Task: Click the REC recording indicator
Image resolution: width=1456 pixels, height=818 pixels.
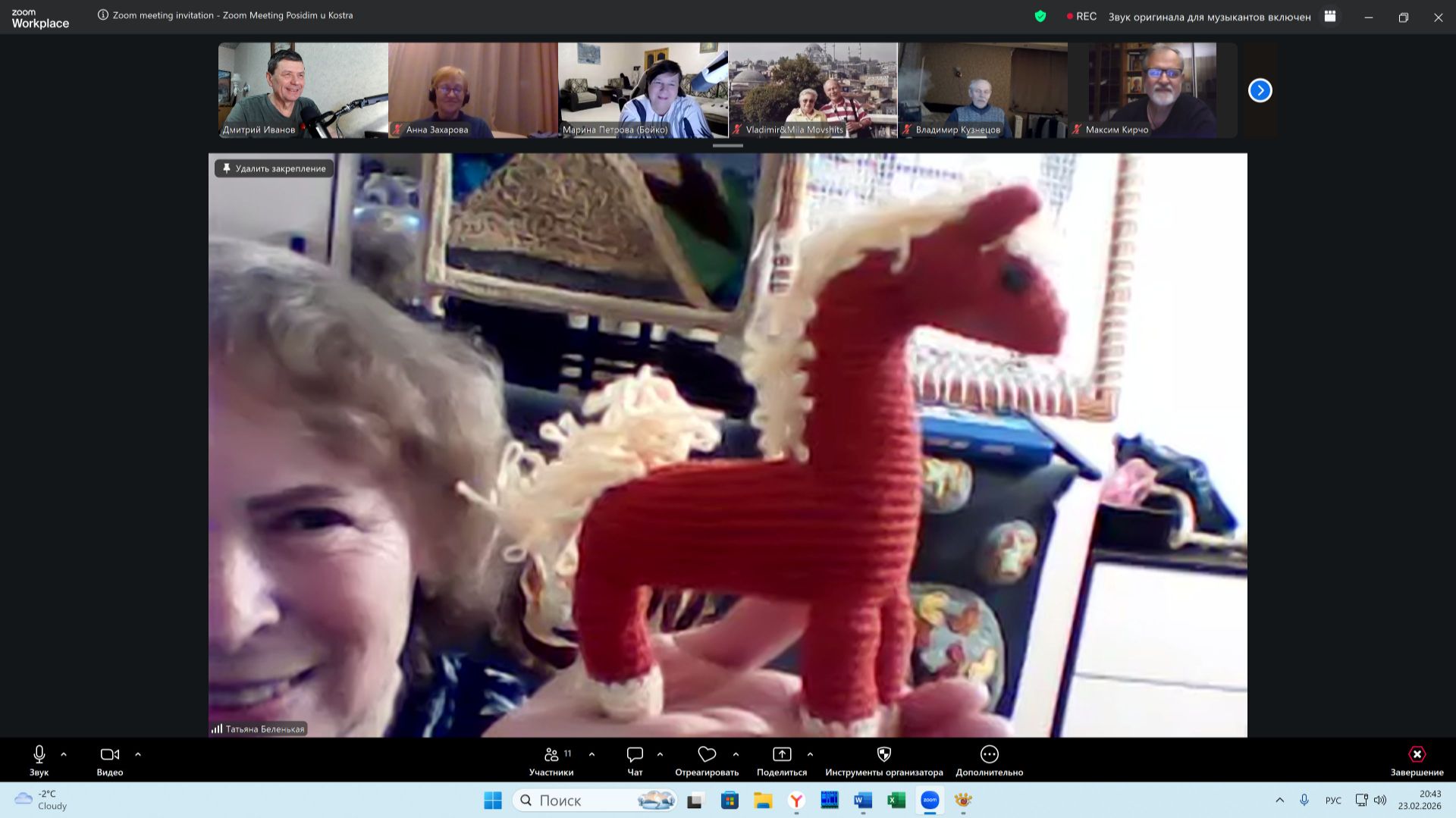Action: tap(1081, 16)
